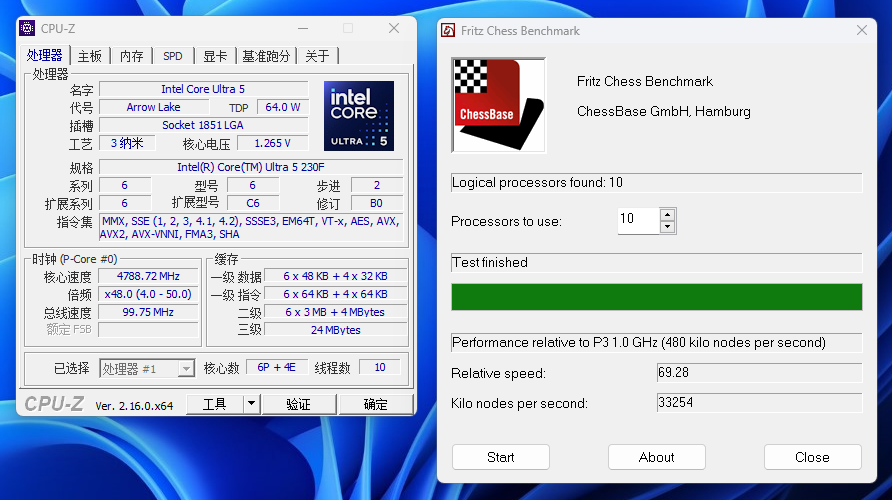This screenshot has height=500, width=892.
Task: Select the 处理器 tab
Action: pyautogui.click(x=44, y=55)
